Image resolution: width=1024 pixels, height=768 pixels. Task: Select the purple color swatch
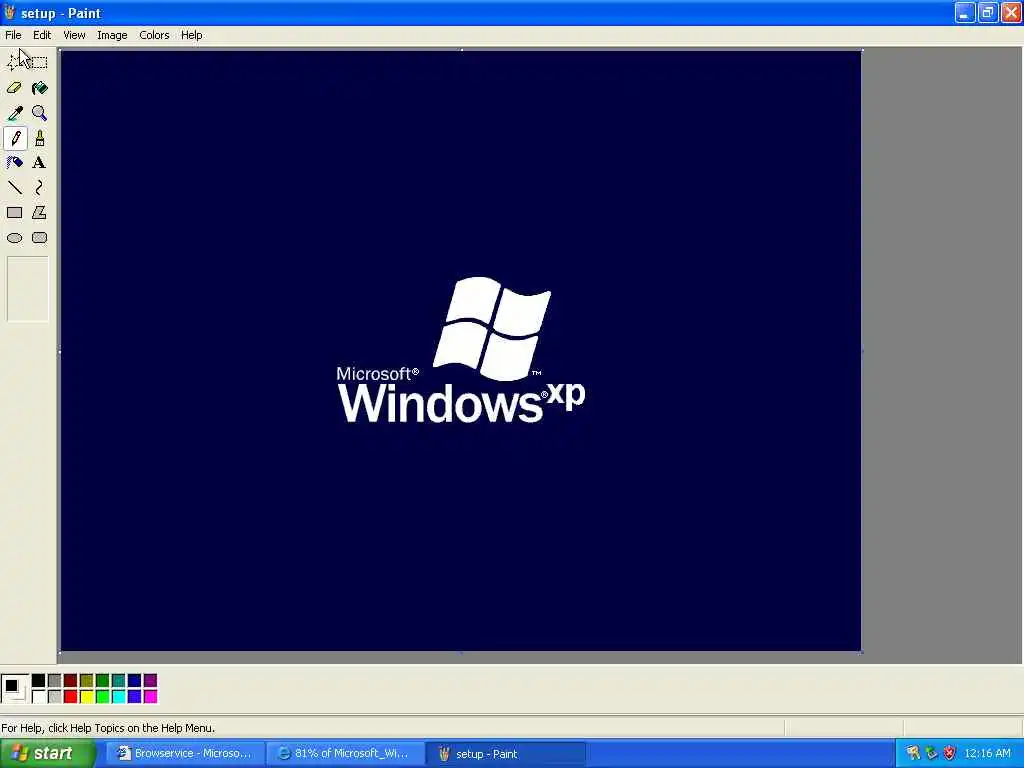point(151,681)
